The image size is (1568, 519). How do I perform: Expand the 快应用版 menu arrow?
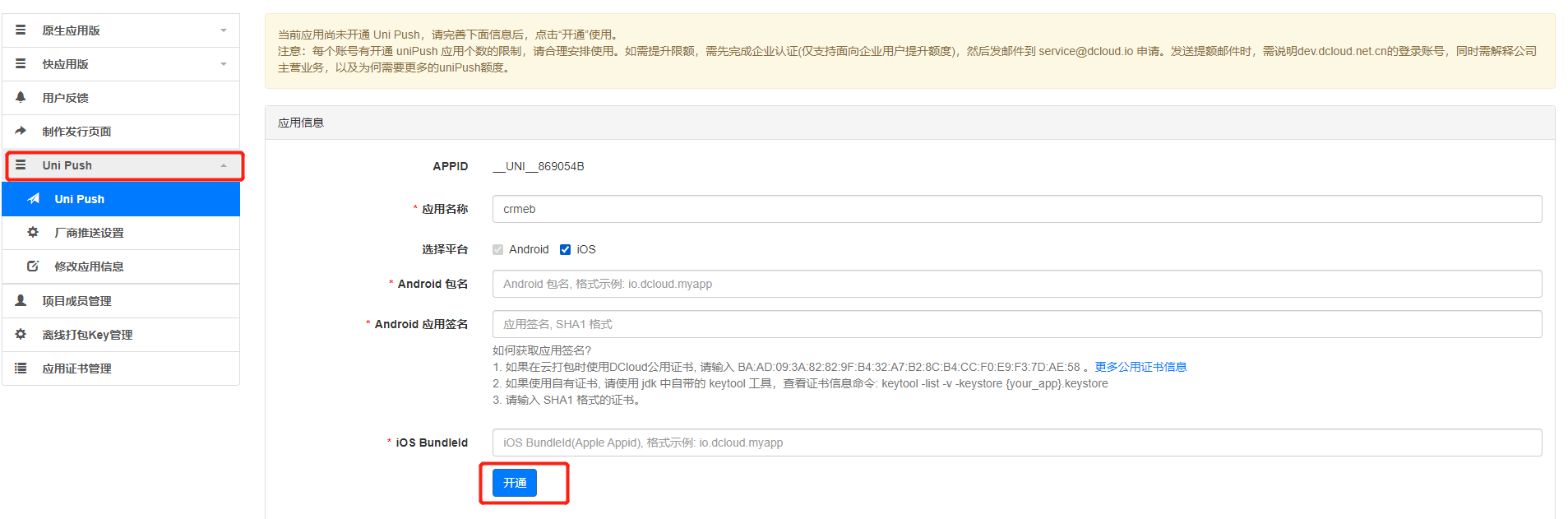[x=224, y=64]
